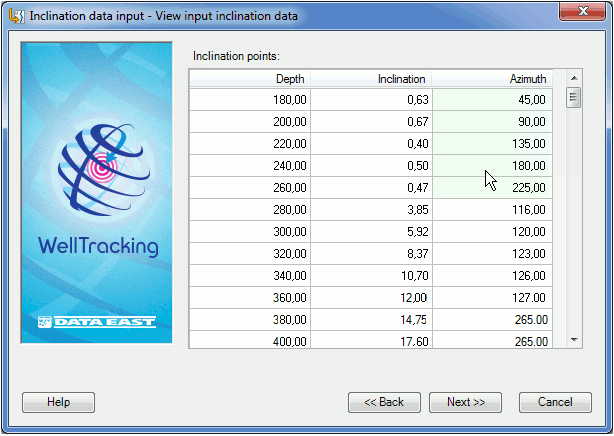This screenshot has width=614, height=436.
Task: Proceed with the Next >> button
Action: pos(465,402)
